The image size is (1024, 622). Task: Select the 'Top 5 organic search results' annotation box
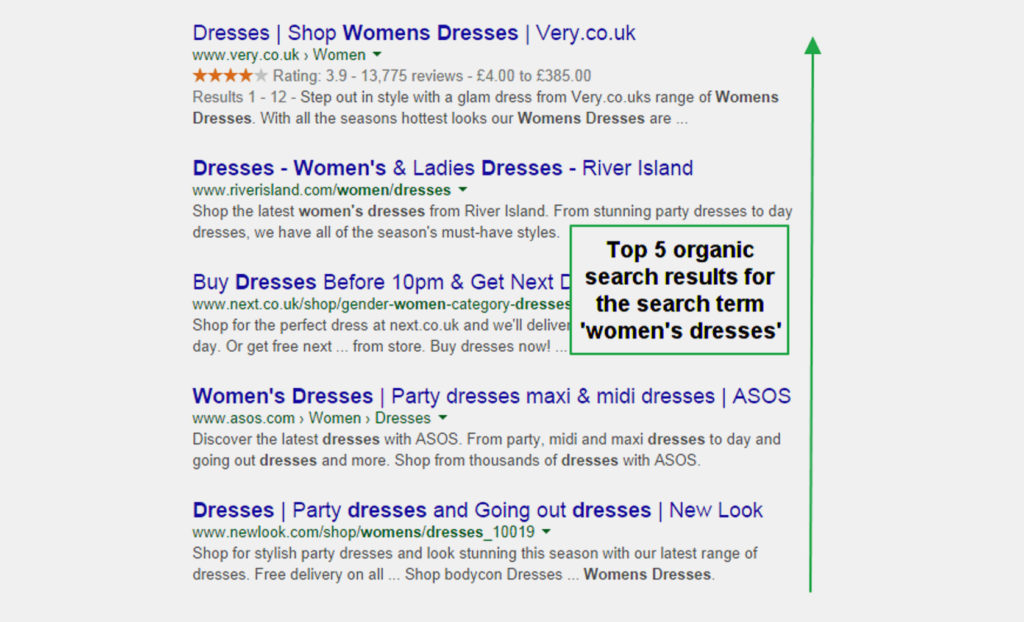point(680,290)
